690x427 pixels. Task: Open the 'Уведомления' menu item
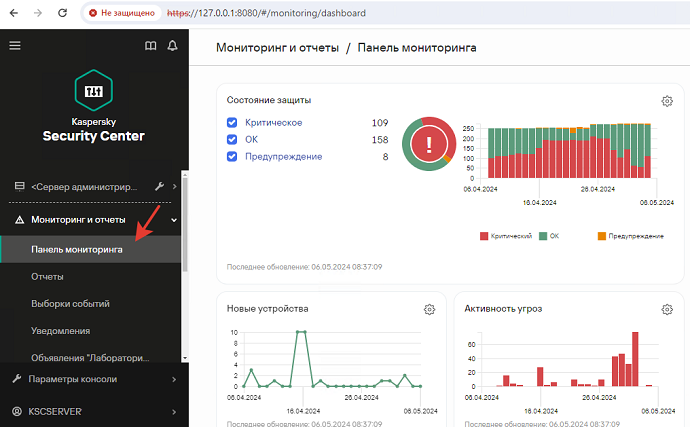[60, 331]
